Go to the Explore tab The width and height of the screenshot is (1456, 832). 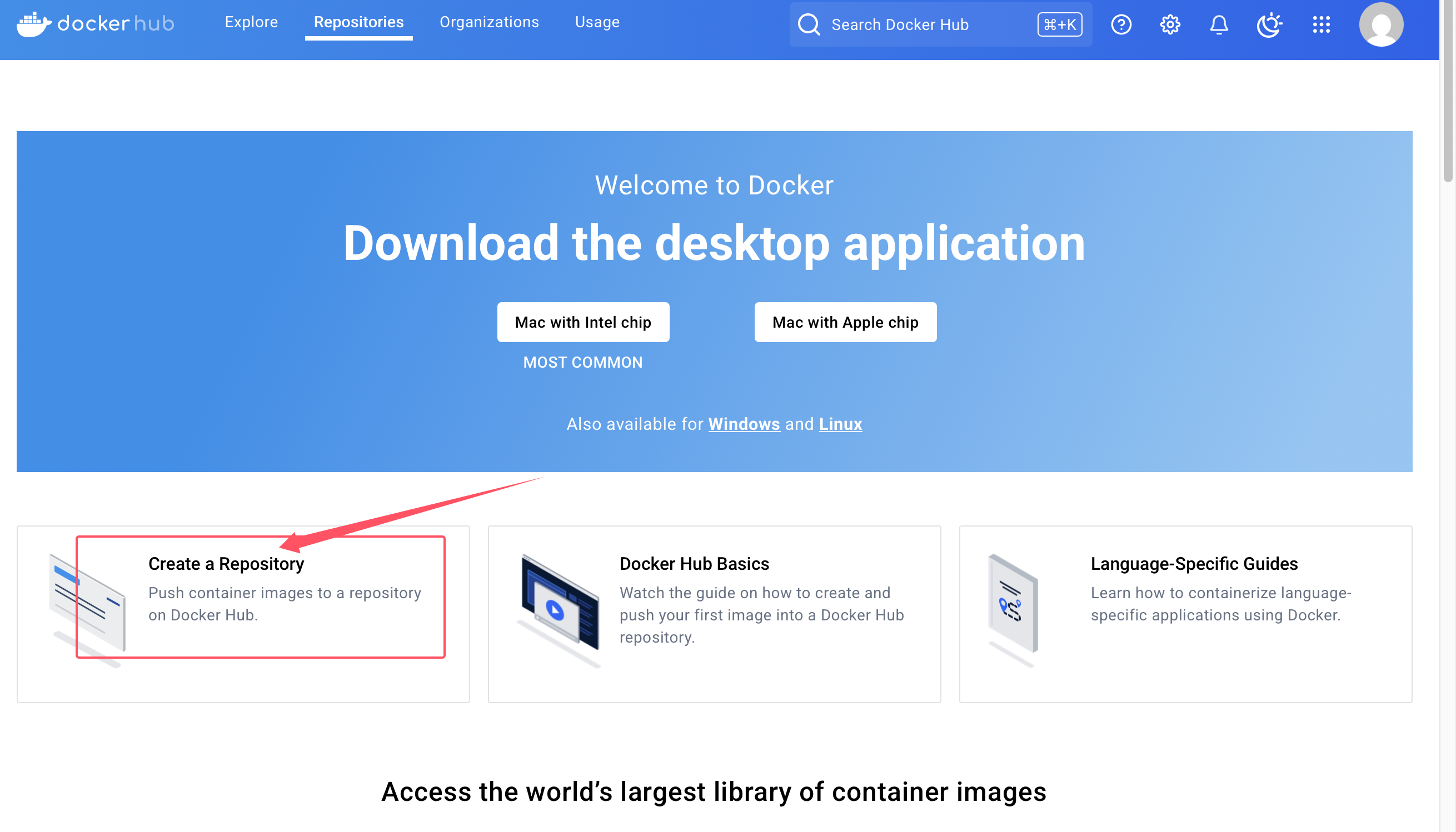pos(251,22)
